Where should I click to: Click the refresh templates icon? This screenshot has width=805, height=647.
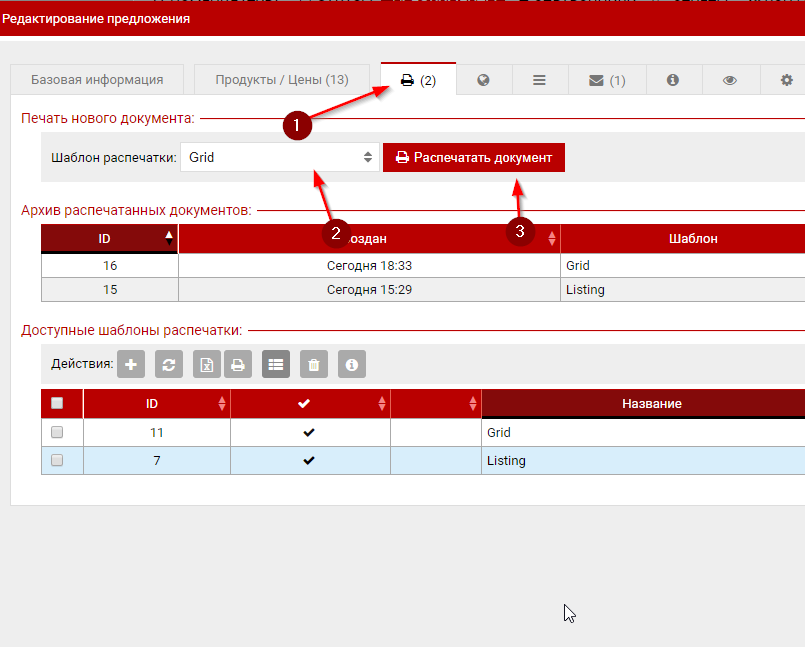(169, 364)
